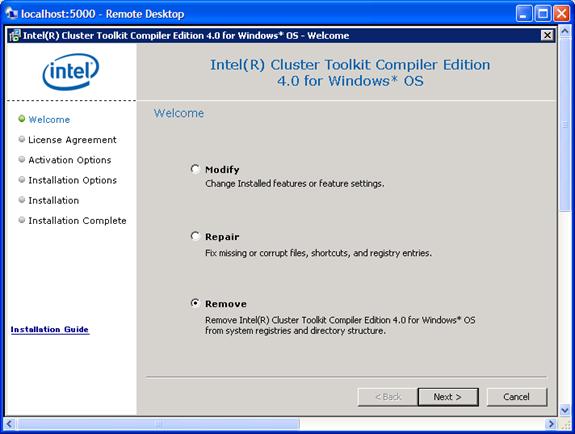Click the License Agreement step bullet
The image size is (575, 434).
(x=22, y=139)
